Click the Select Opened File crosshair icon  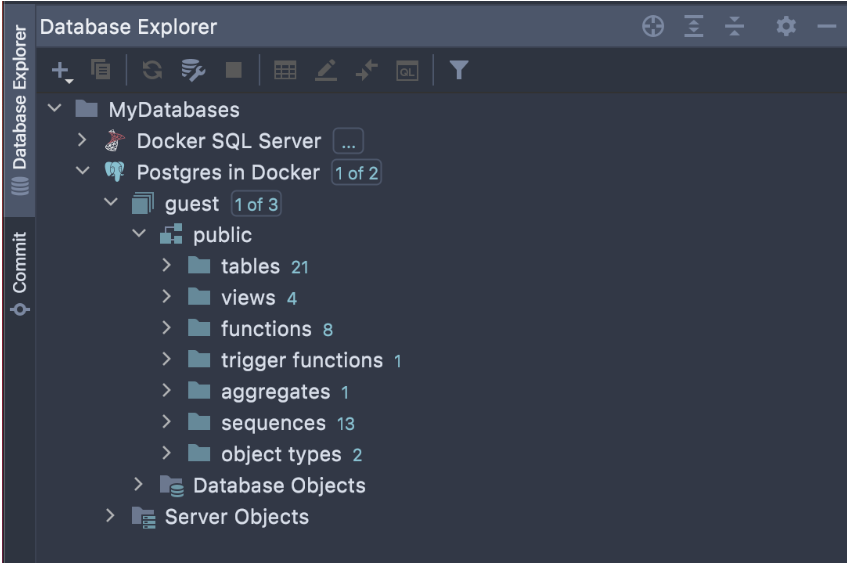point(653,26)
